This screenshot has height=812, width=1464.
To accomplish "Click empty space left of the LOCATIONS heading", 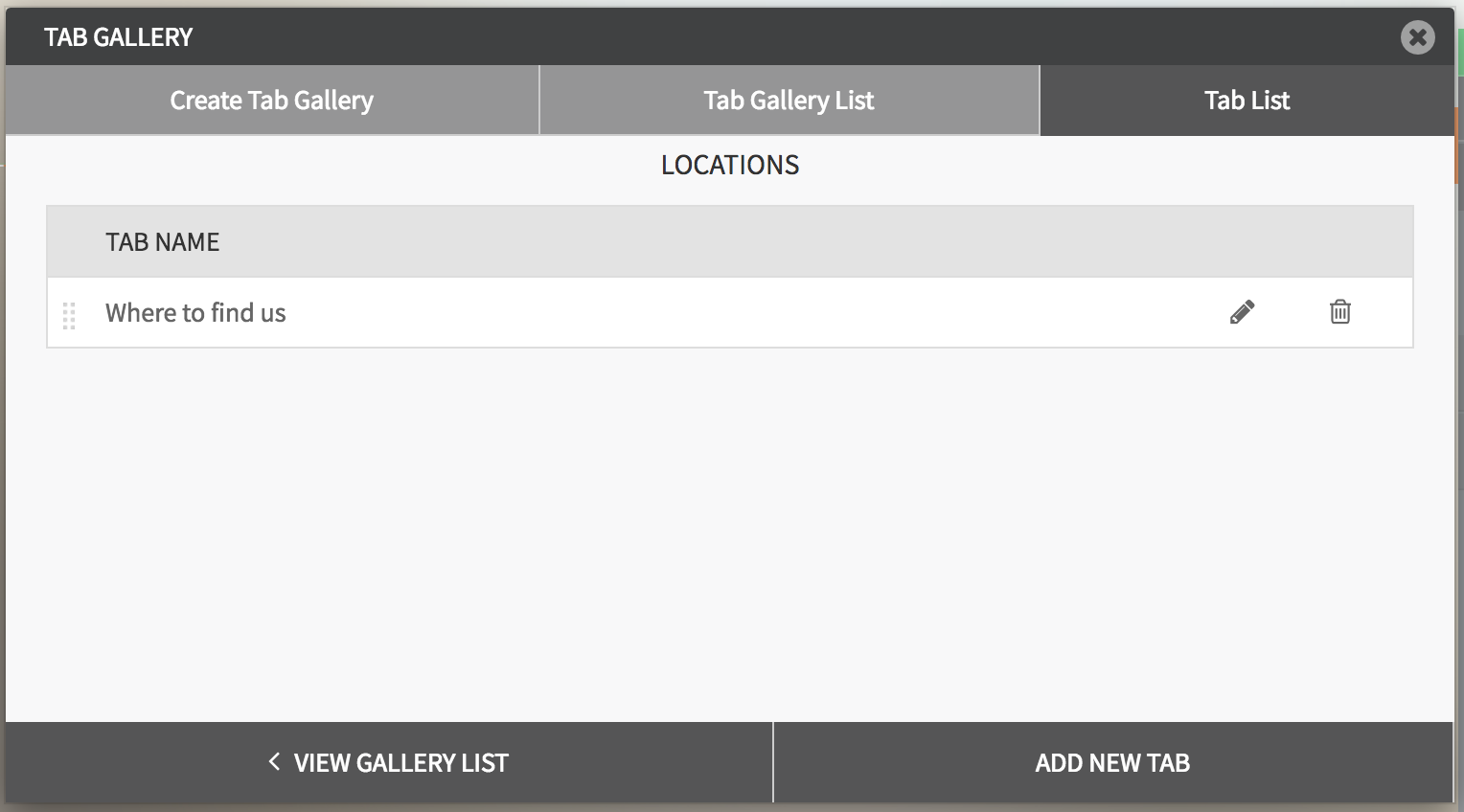I will pyautogui.click(x=335, y=165).
